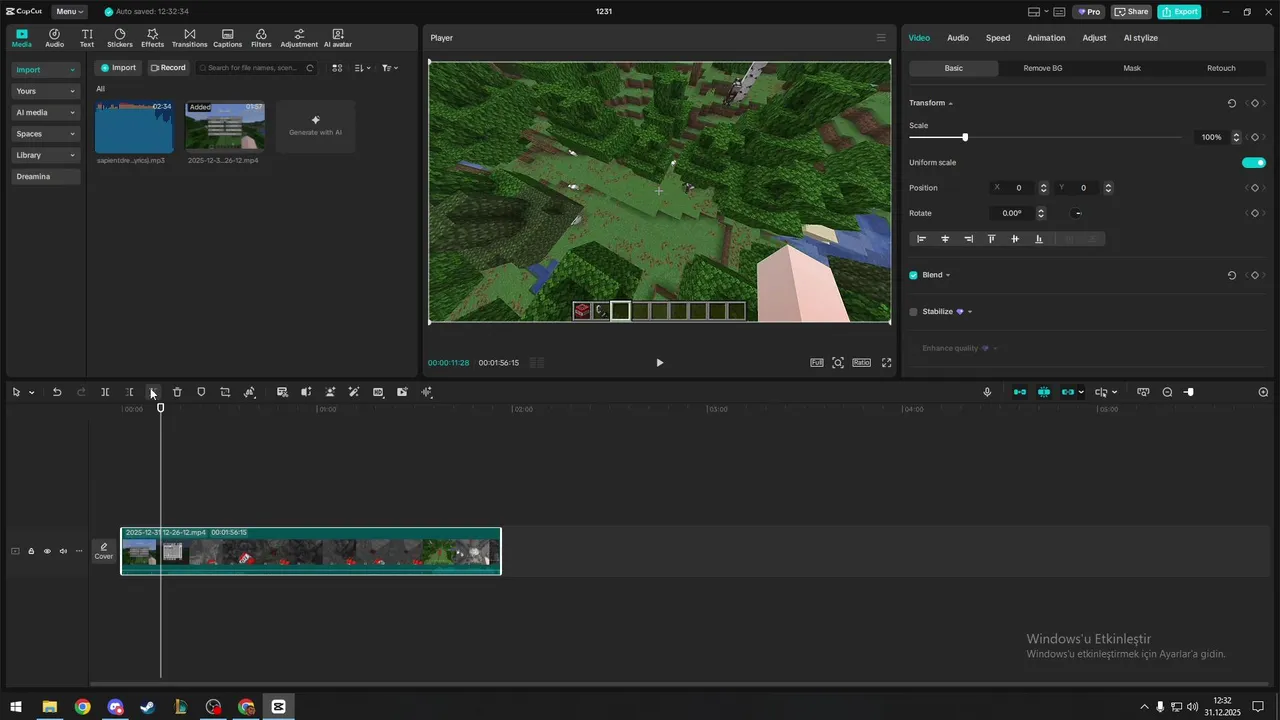
Task: Open the Captions panel icon
Action: (x=227, y=38)
